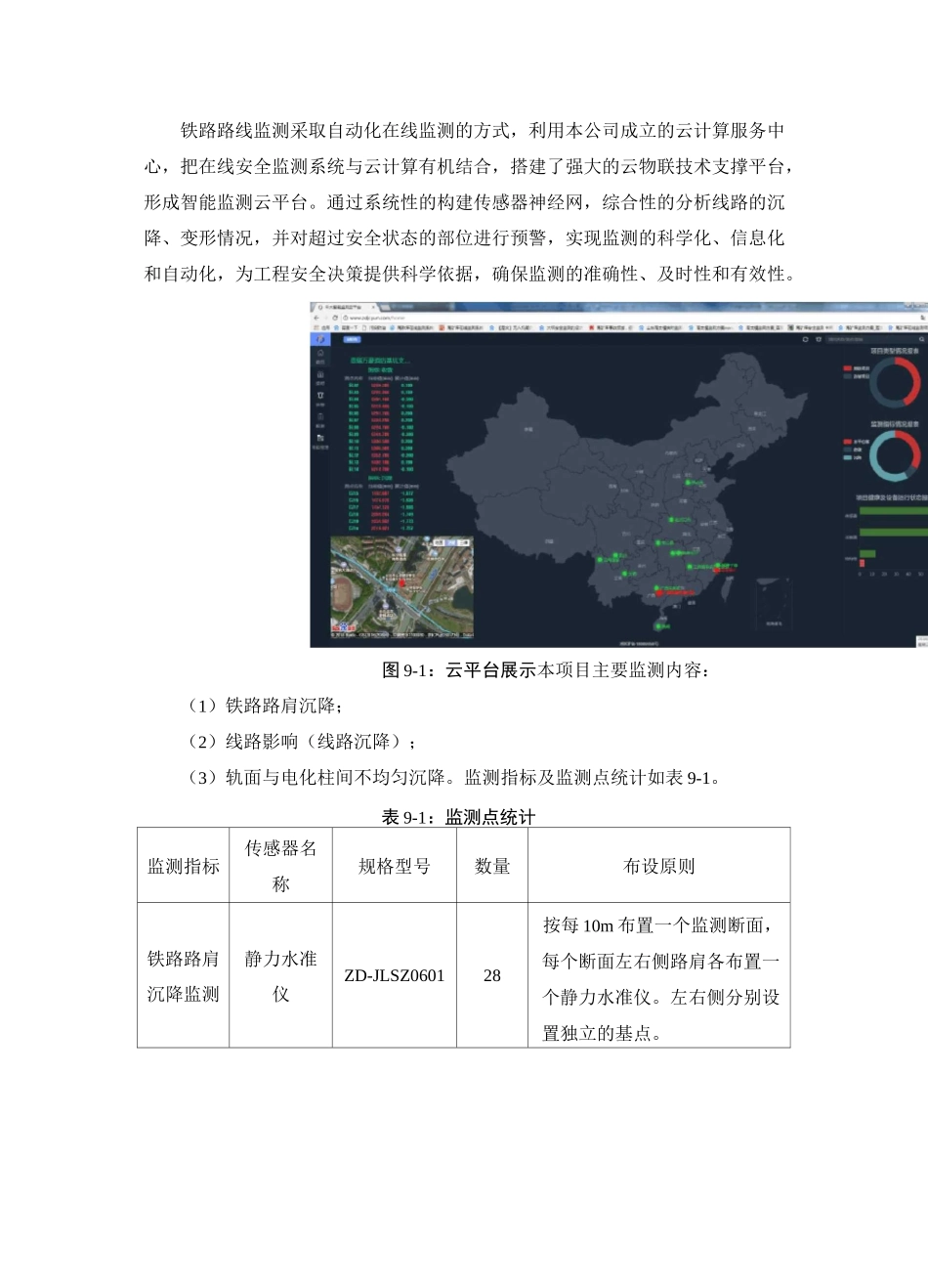The width and height of the screenshot is (928, 1288).
Task: Click the fifth (bottom) icon in dashboard sidebar
Action: (320, 438)
